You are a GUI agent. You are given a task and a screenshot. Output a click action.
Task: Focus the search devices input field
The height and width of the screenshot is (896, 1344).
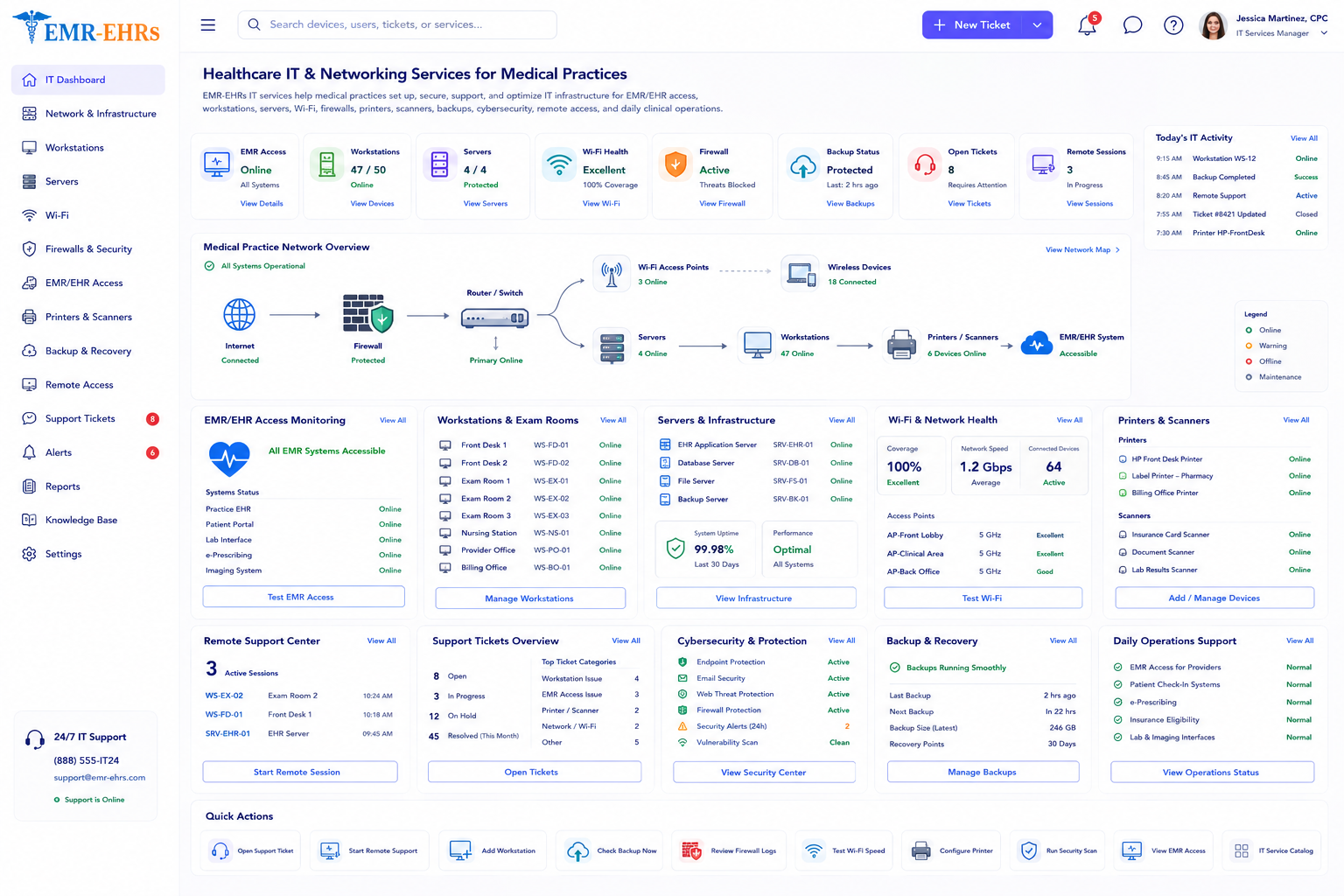click(397, 24)
